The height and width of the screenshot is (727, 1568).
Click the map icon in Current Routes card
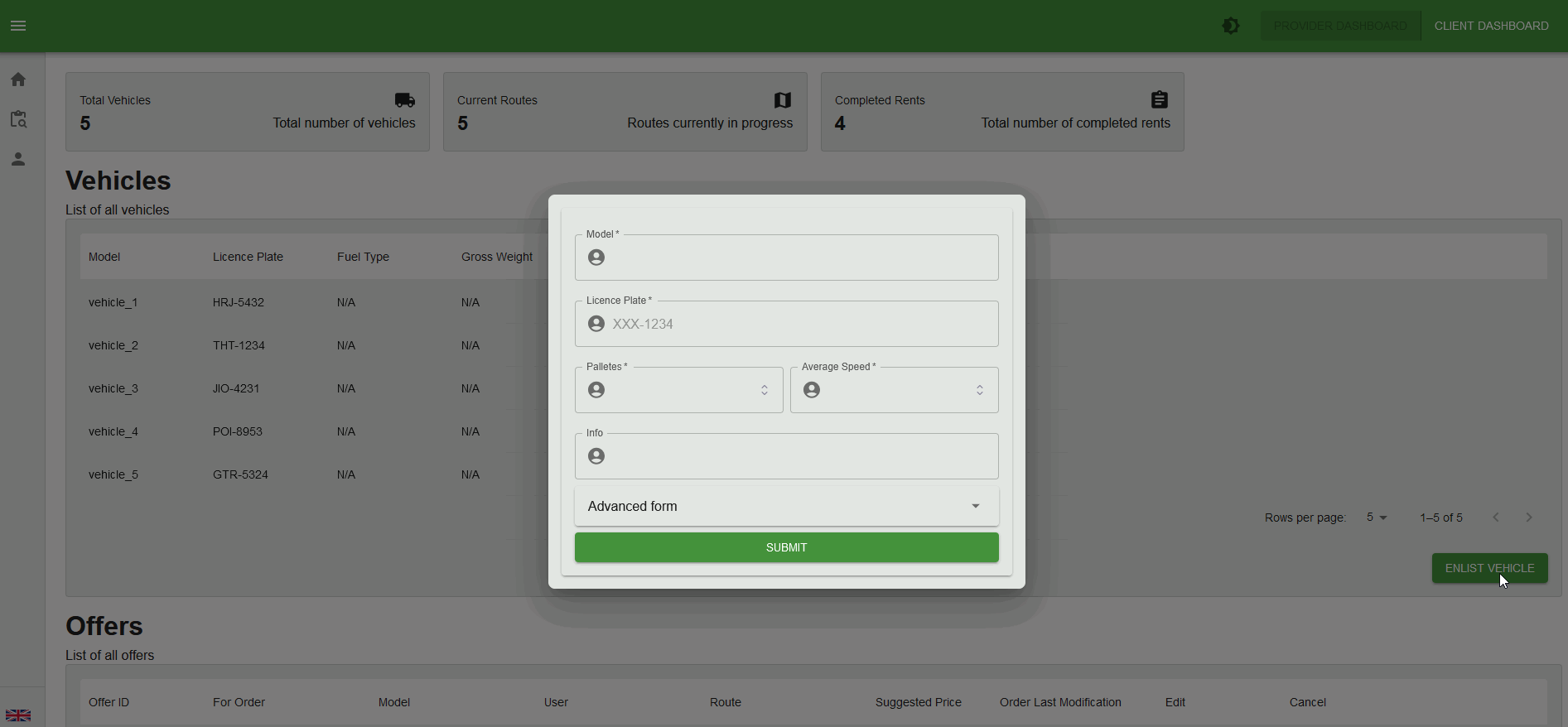coord(783,100)
